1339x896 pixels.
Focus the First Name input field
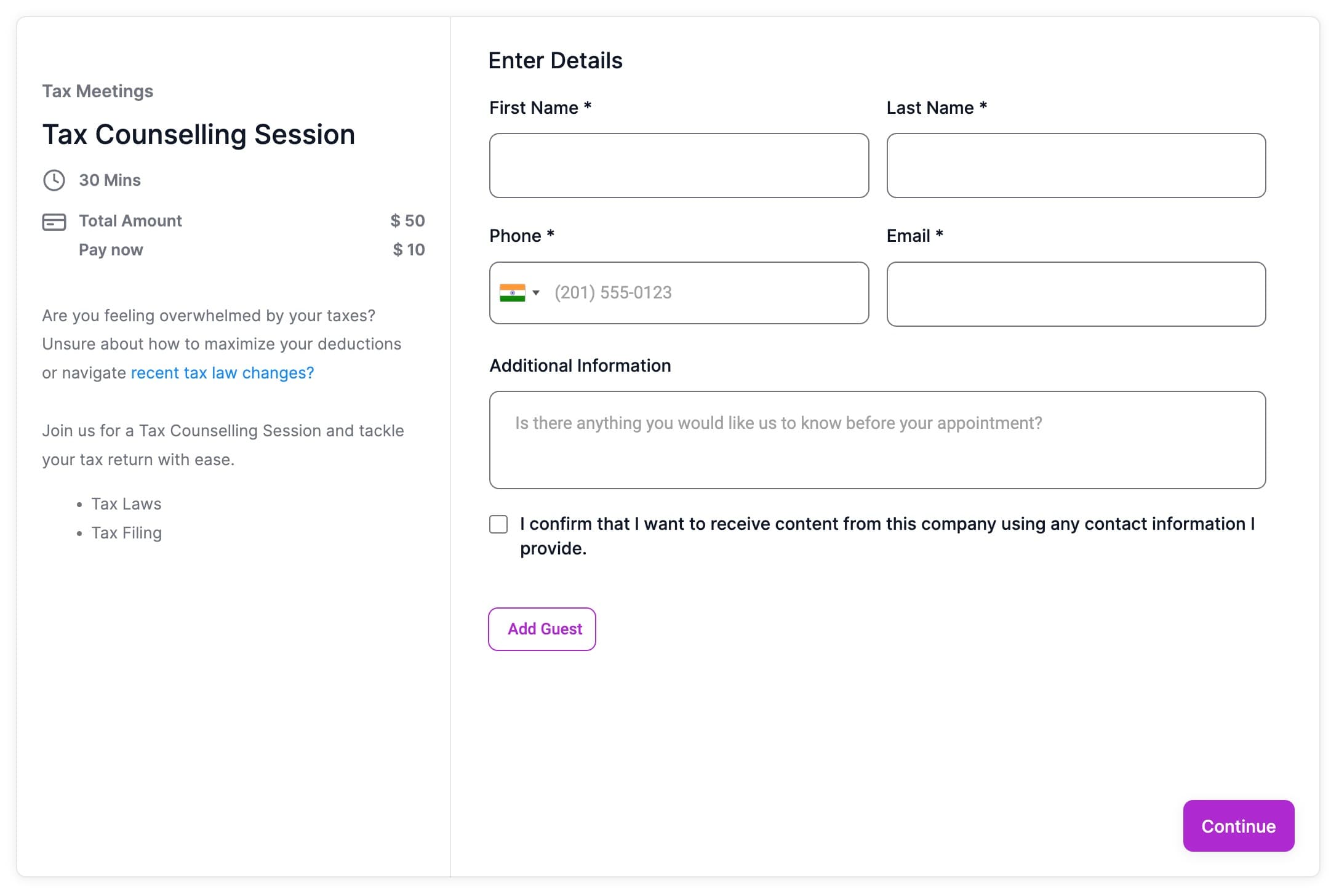pyautogui.click(x=679, y=166)
